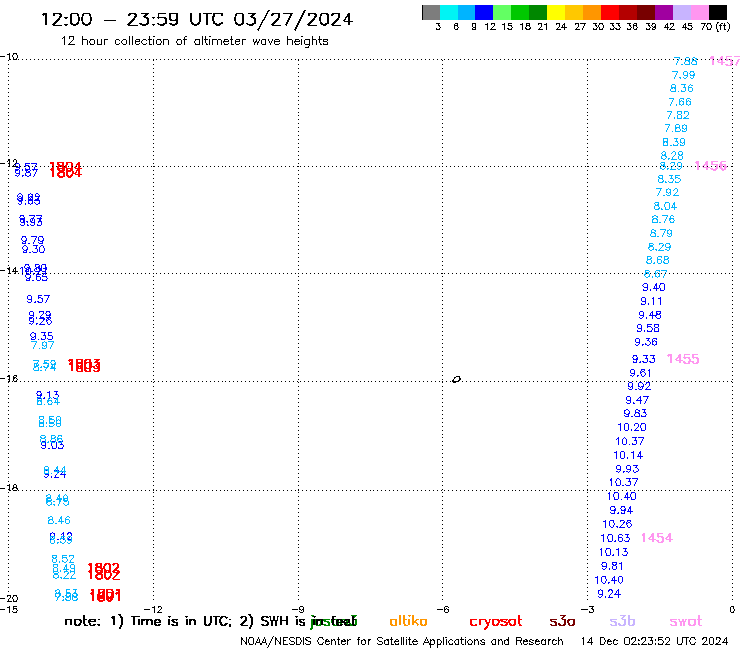The width and height of the screenshot is (740, 650).
Task: Click the '9.81' wave height value
Action: [612, 566]
